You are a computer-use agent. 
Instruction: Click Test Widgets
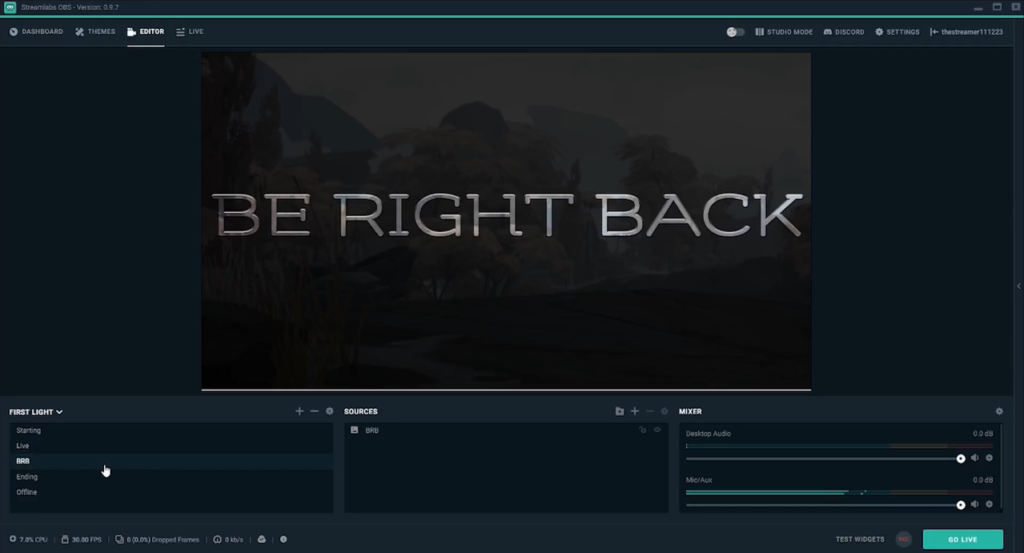(x=859, y=539)
